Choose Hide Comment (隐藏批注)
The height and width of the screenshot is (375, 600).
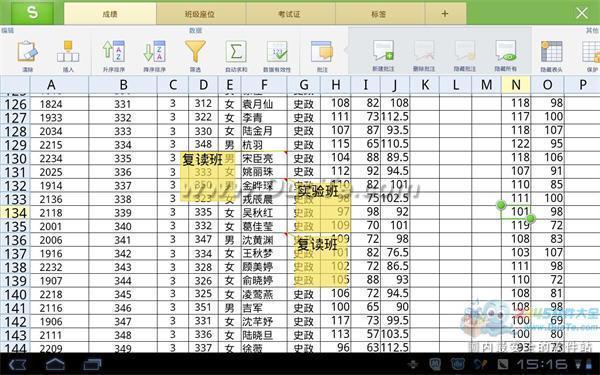pos(465,56)
